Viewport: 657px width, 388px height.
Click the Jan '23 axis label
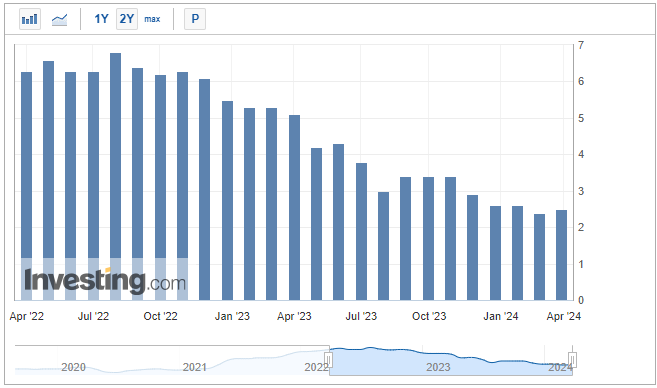pos(232,316)
